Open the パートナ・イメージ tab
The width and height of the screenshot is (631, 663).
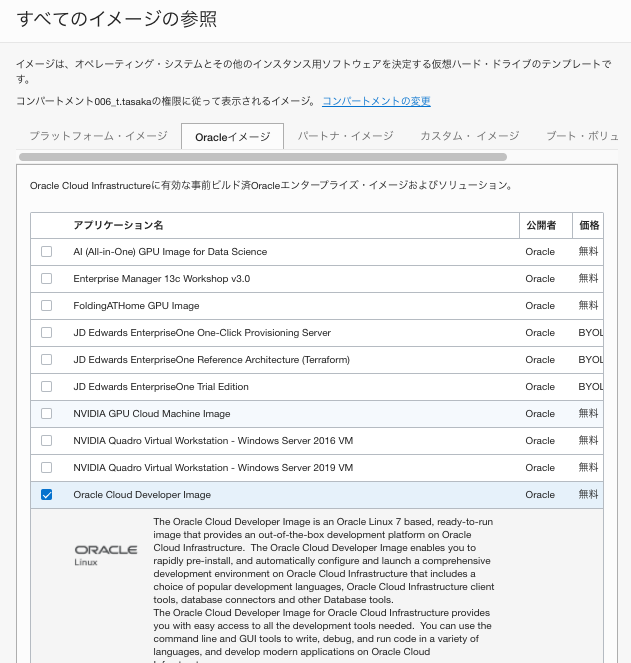tap(346, 136)
